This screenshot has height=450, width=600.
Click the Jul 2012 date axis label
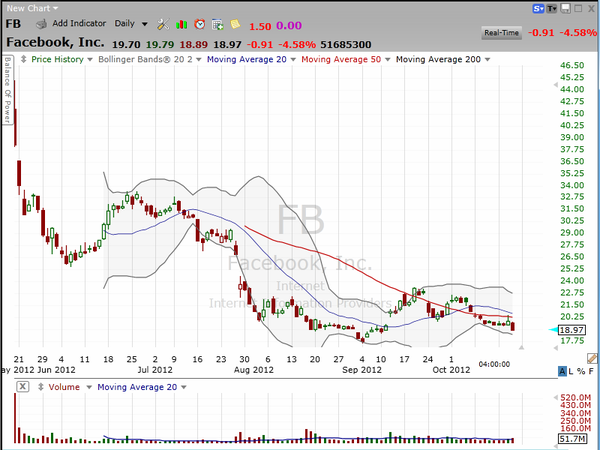click(155, 370)
